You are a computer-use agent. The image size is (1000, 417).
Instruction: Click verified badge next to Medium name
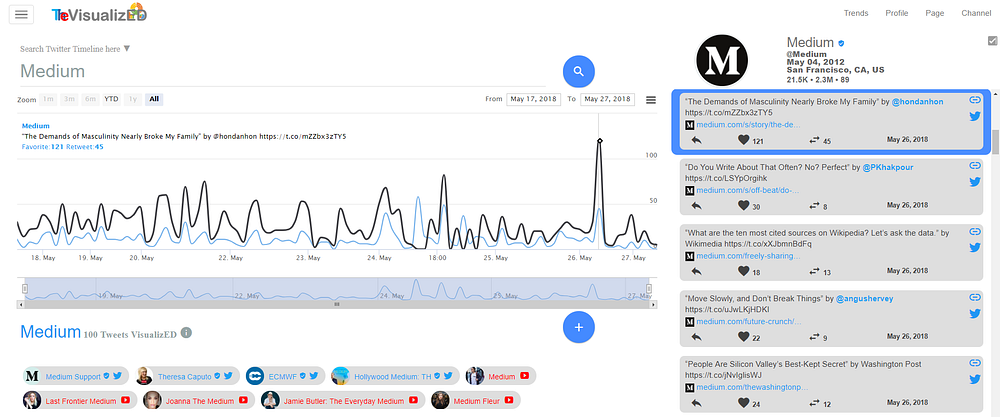841,43
